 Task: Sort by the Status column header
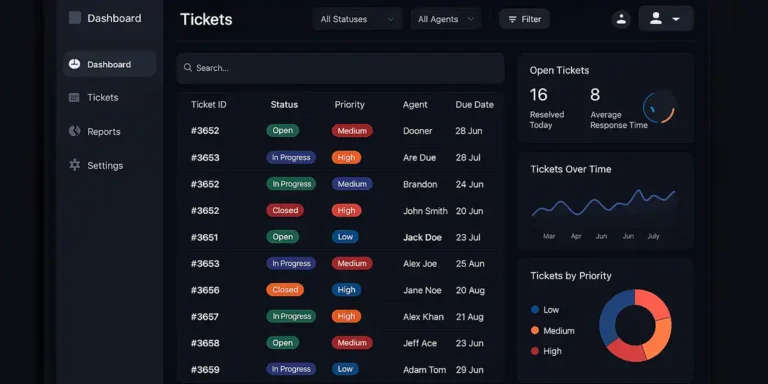[x=284, y=104]
